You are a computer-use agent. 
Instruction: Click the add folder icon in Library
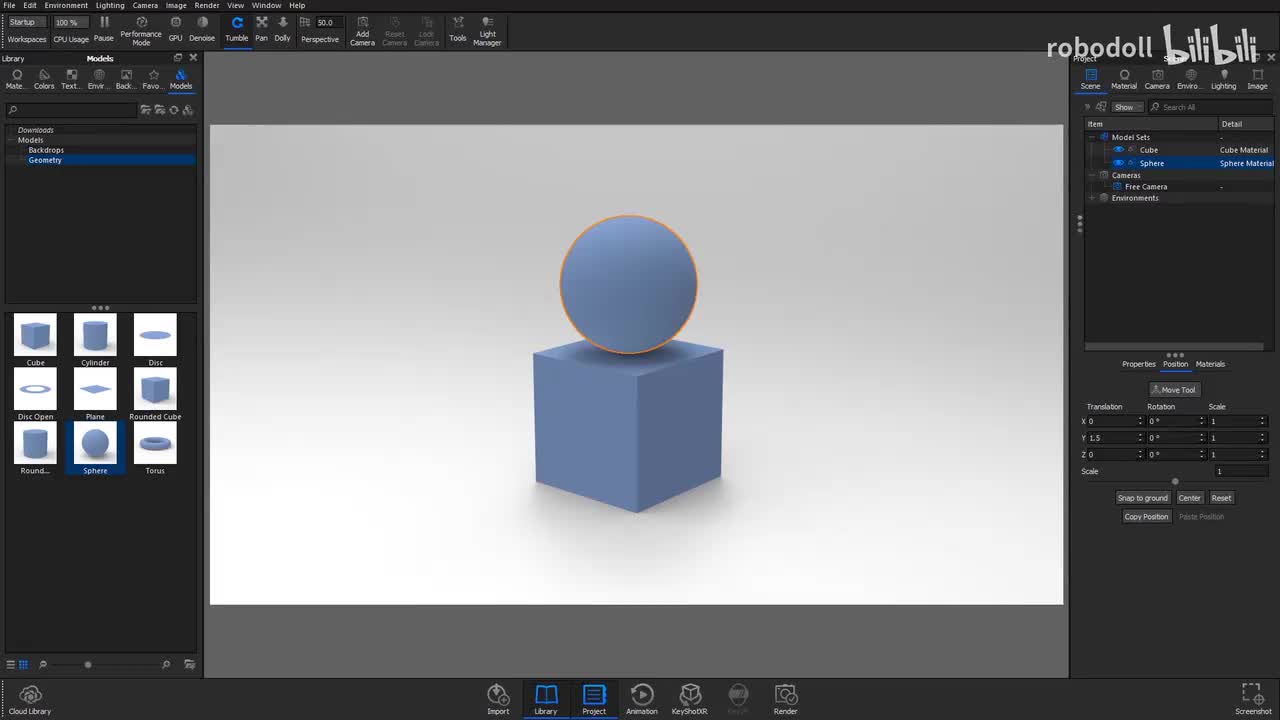[145, 110]
